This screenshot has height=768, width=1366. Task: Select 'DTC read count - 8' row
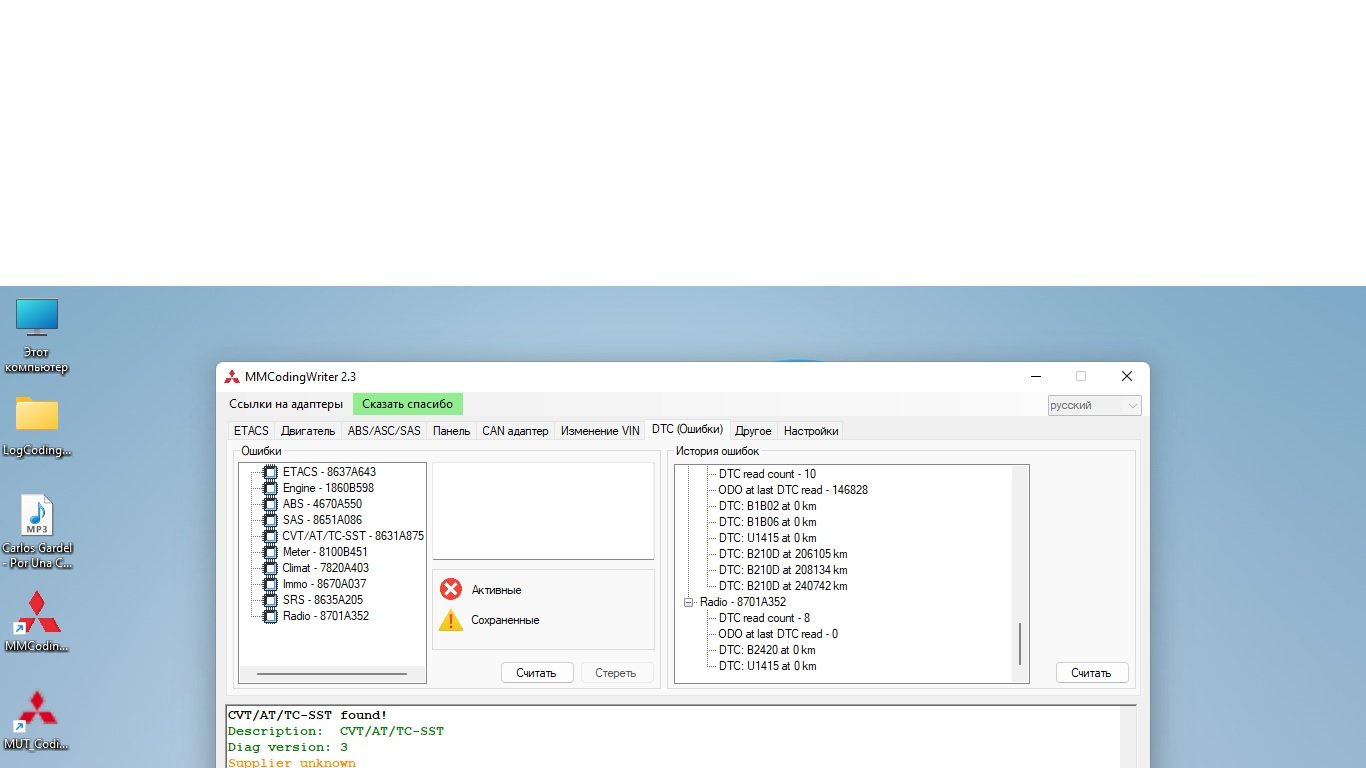(764, 618)
